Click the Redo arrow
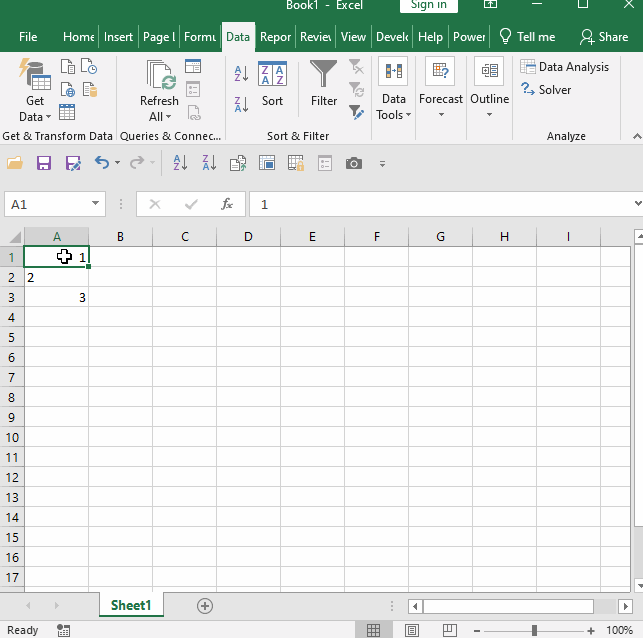Image resolution: width=643 pixels, height=638 pixels. click(137, 163)
